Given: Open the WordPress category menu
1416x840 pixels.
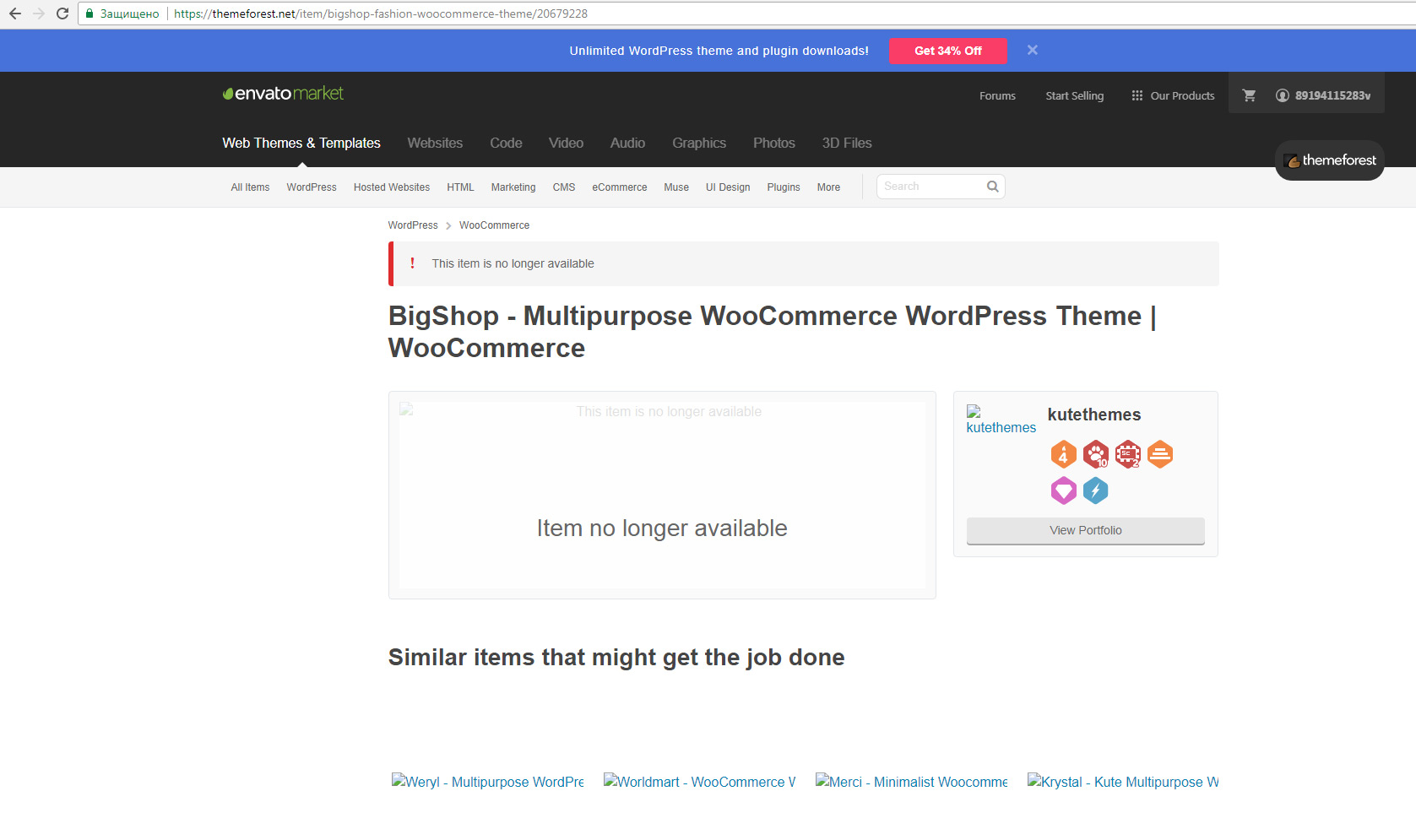Looking at the screenshot, I should 312,187.
